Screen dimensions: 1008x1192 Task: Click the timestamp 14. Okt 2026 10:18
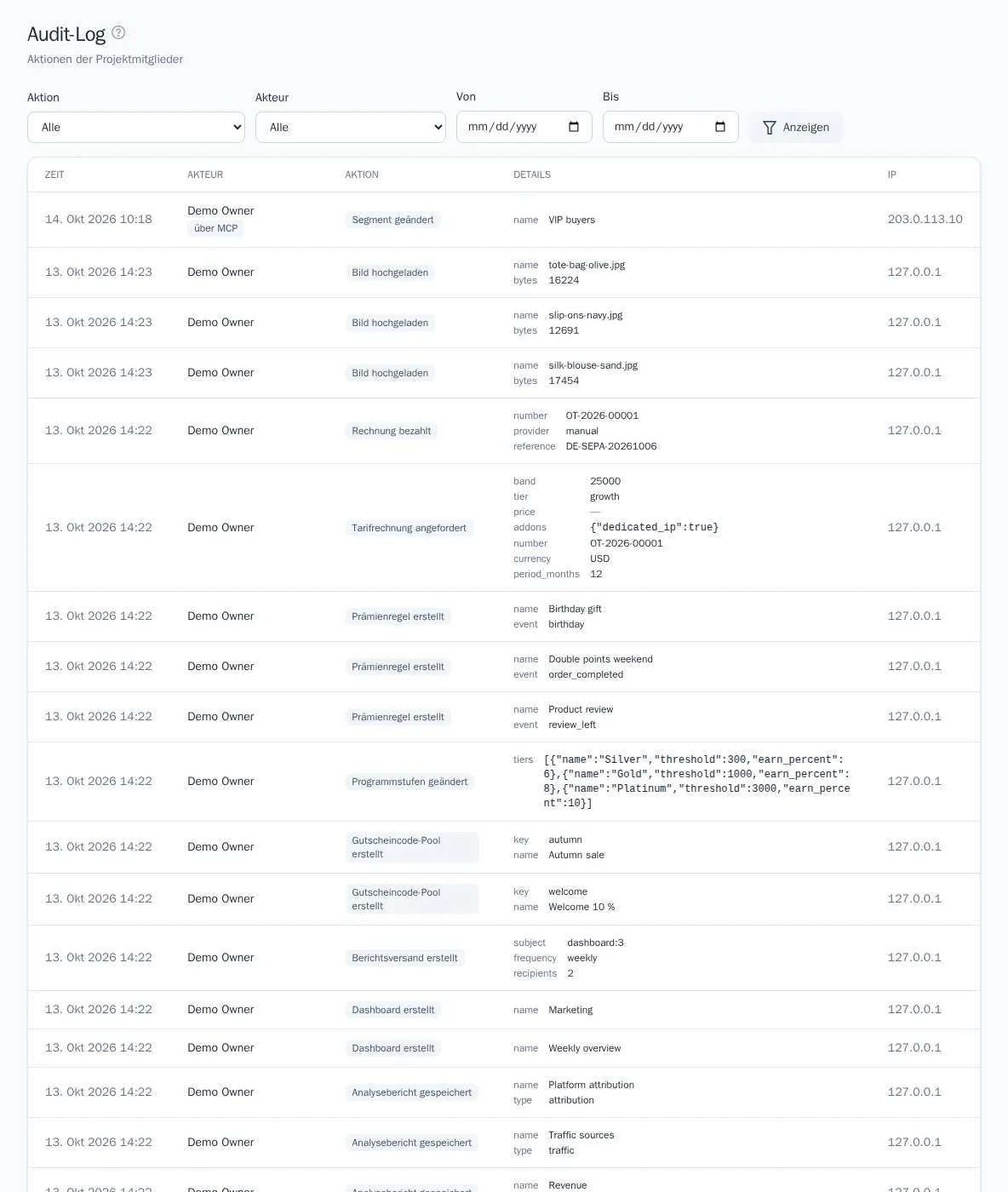coord(99,219)
